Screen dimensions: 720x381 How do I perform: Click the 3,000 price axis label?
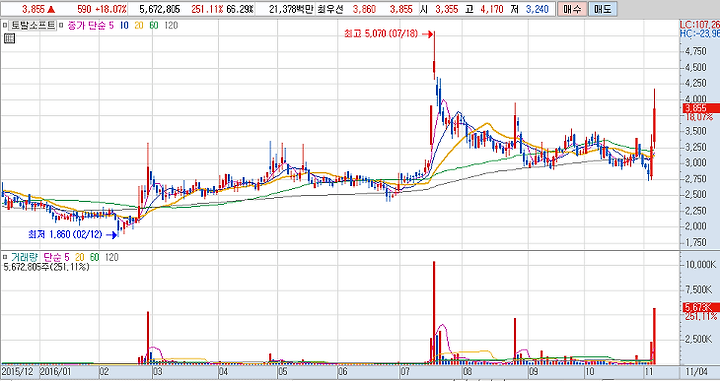tap(696, 163)
